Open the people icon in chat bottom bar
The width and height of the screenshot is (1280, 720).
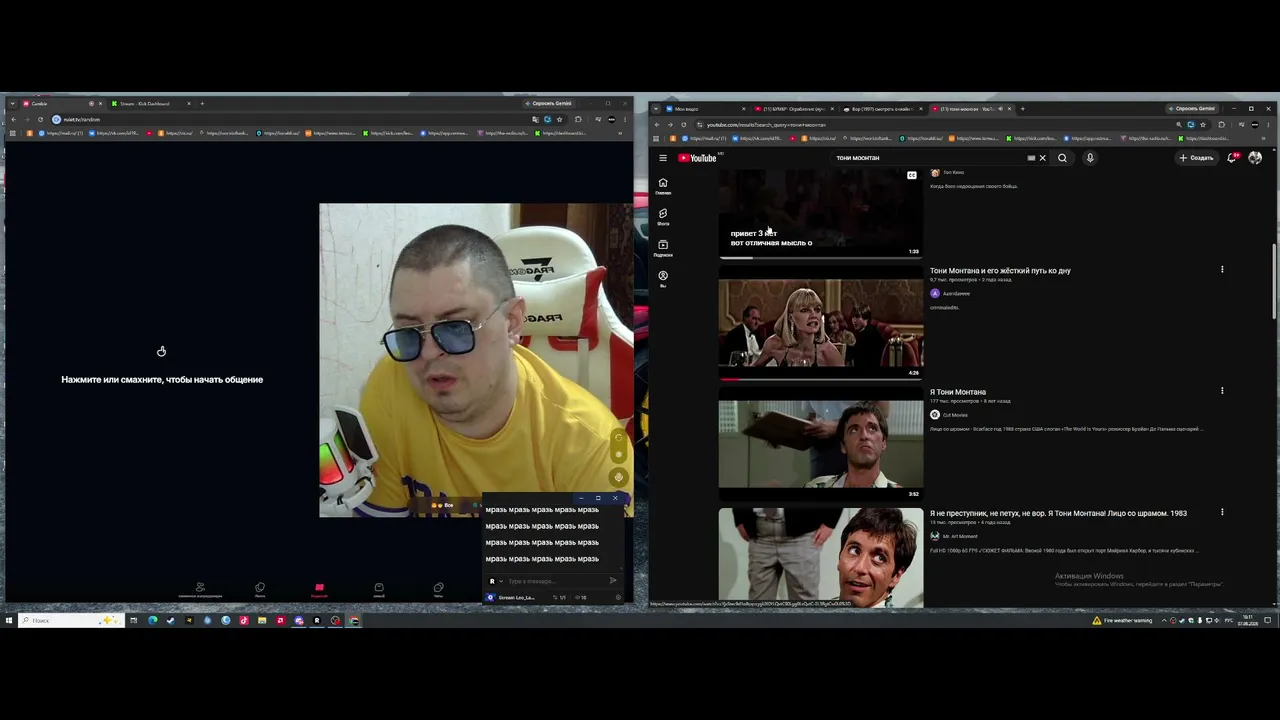[200, 589]
